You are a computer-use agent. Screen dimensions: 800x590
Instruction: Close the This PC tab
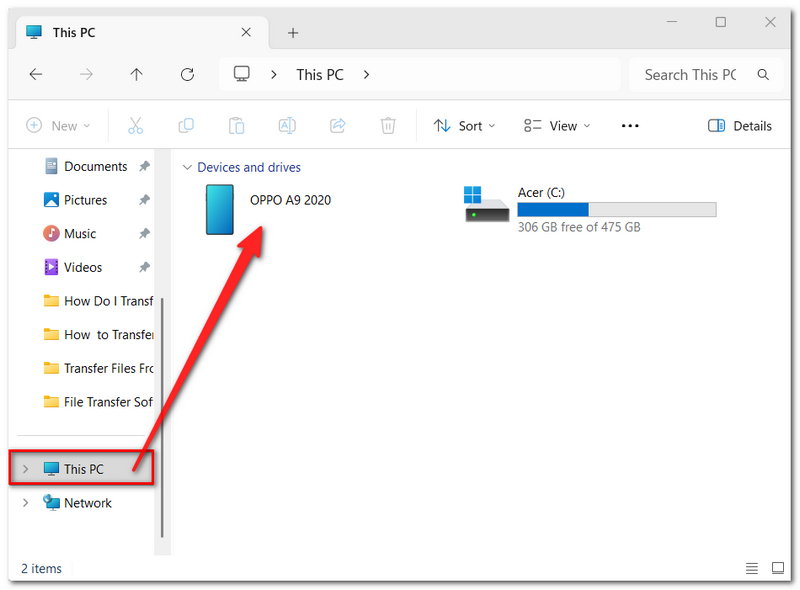(246, 33)
